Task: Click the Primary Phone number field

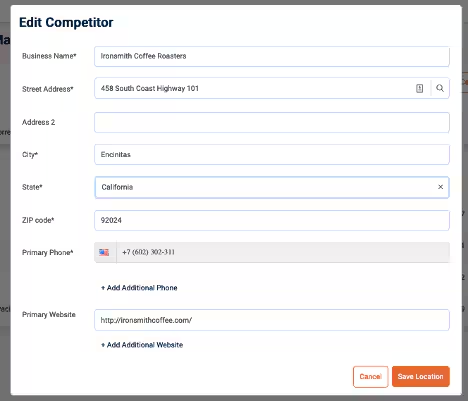Action: point(283,252)
